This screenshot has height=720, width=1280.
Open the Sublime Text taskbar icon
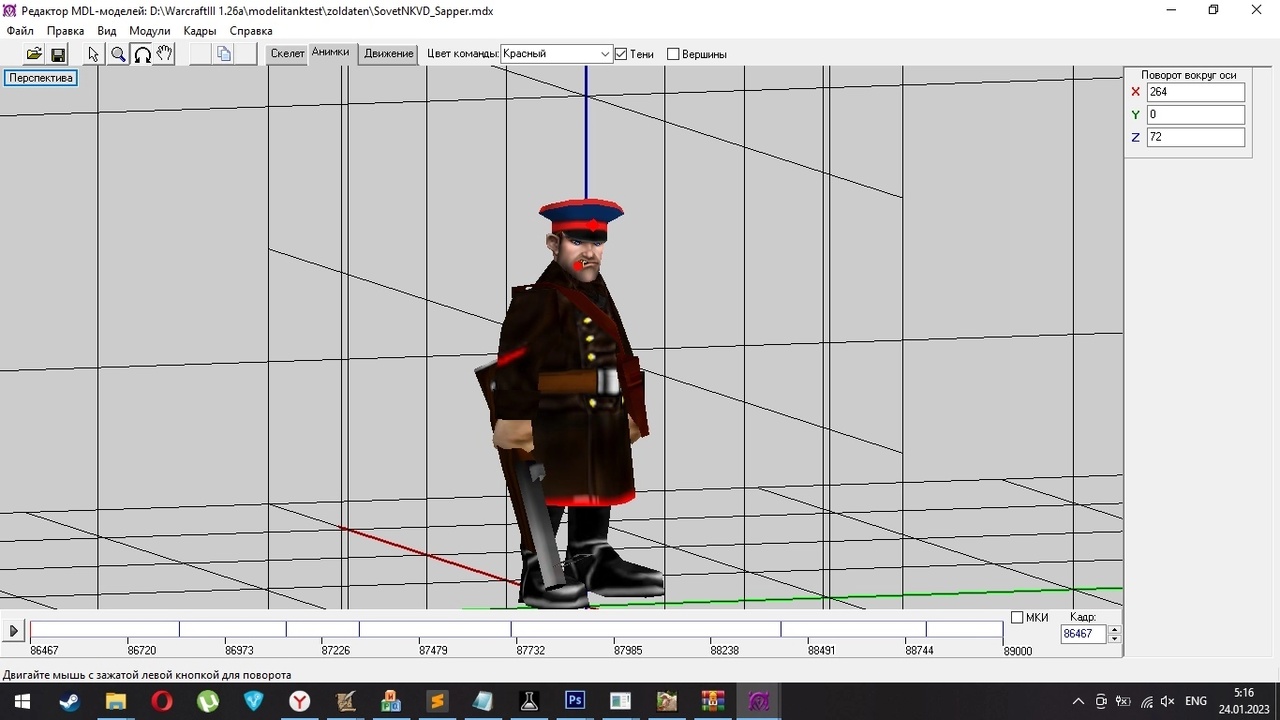point(437,701)
